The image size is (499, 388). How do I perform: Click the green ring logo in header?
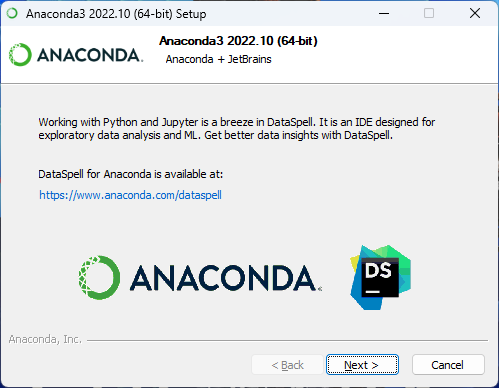(20, 55)
